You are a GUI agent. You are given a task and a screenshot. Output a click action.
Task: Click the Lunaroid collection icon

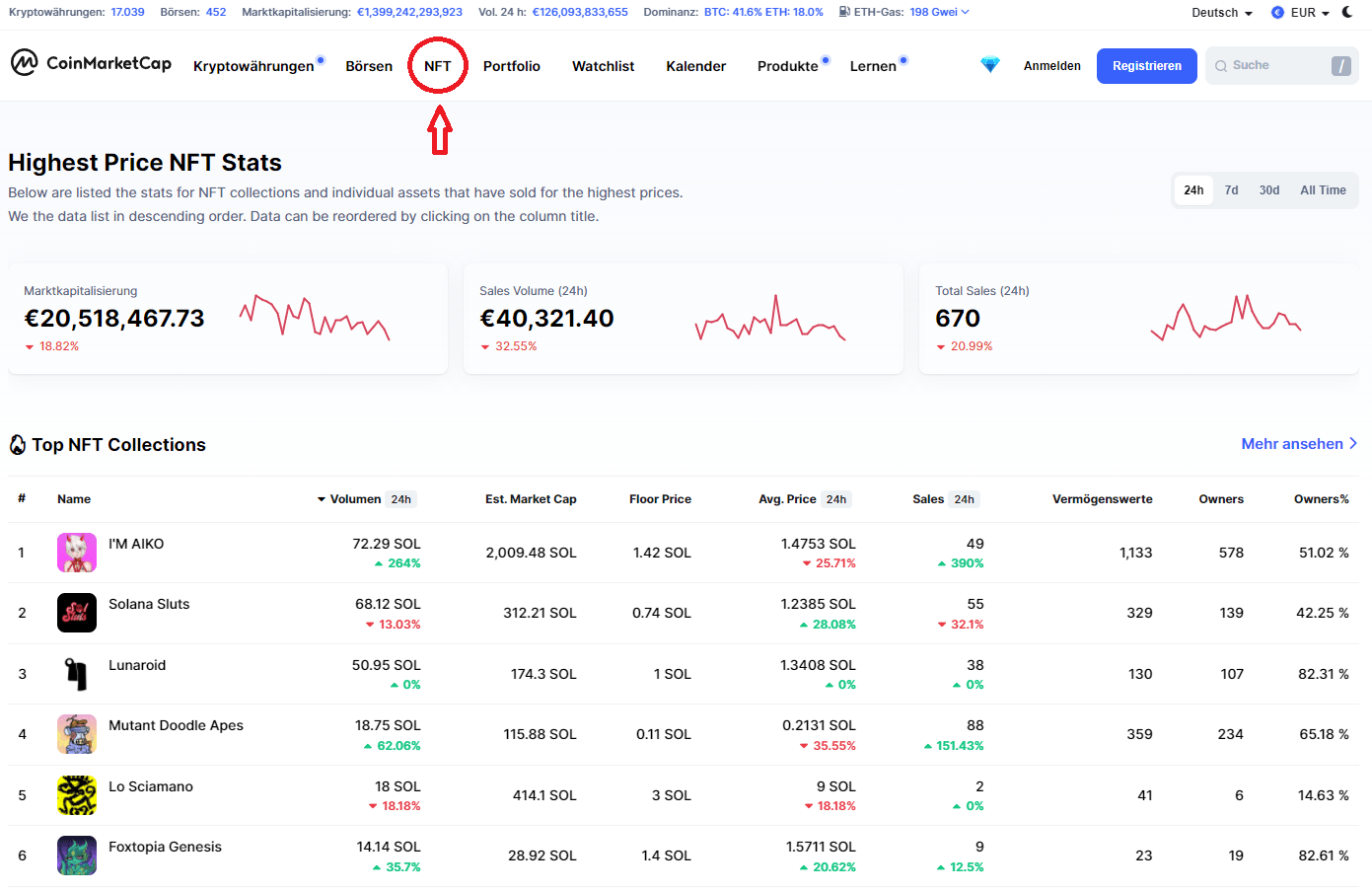[x=77, y=674]
